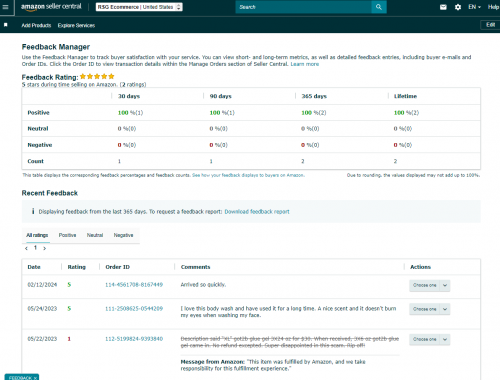The height and width of the screenshot is (380, 500).
Task: Open the hamburger navigation menu
Action: coord(5,7)
